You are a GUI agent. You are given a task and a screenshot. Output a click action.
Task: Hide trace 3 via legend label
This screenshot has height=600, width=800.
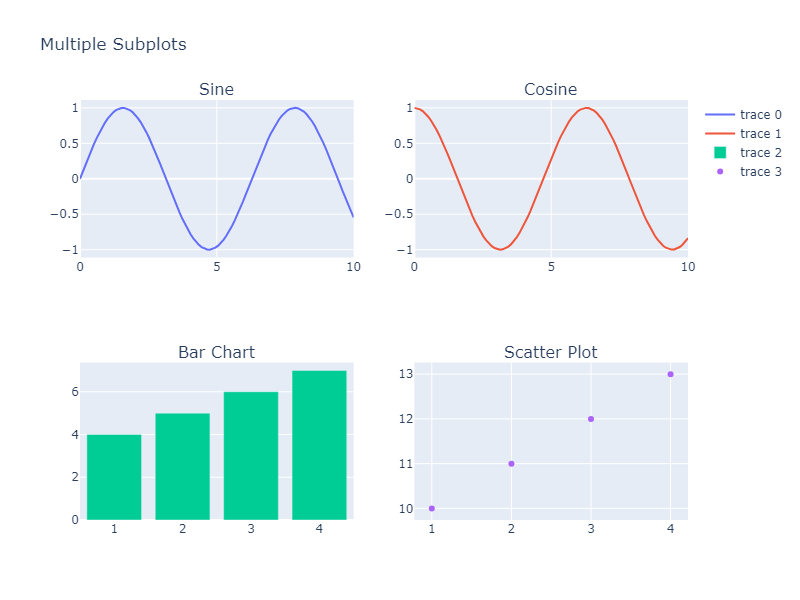click(760, 172)
